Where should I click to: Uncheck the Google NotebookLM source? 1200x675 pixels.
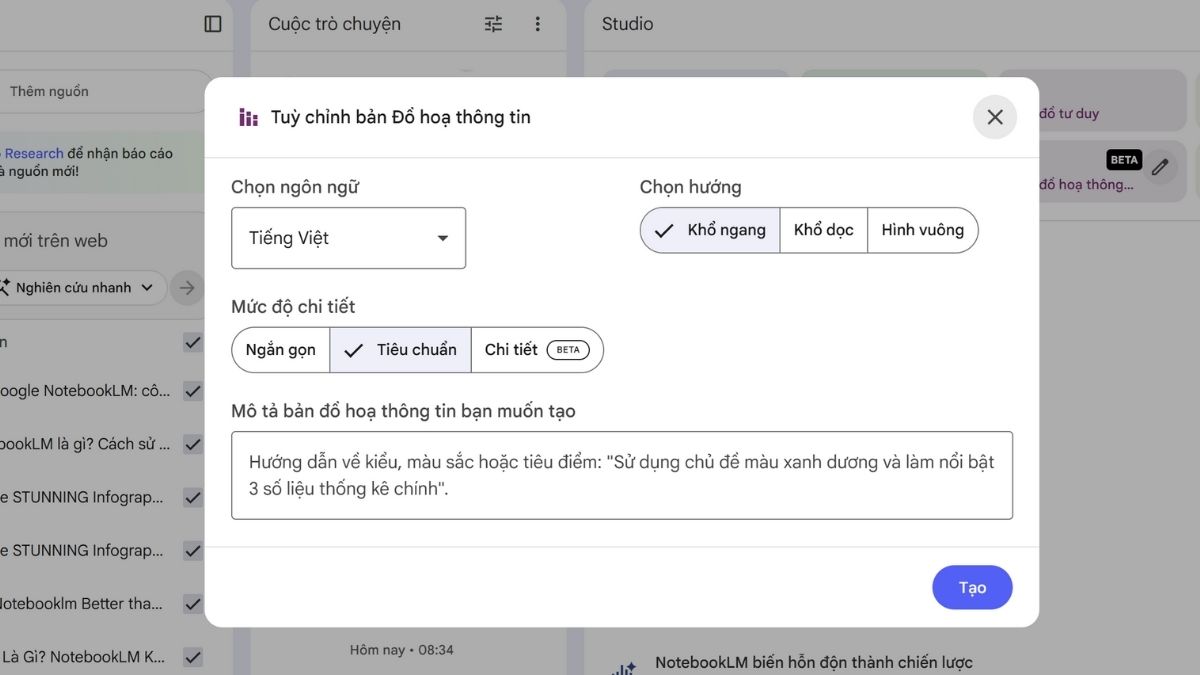[193, 390]
